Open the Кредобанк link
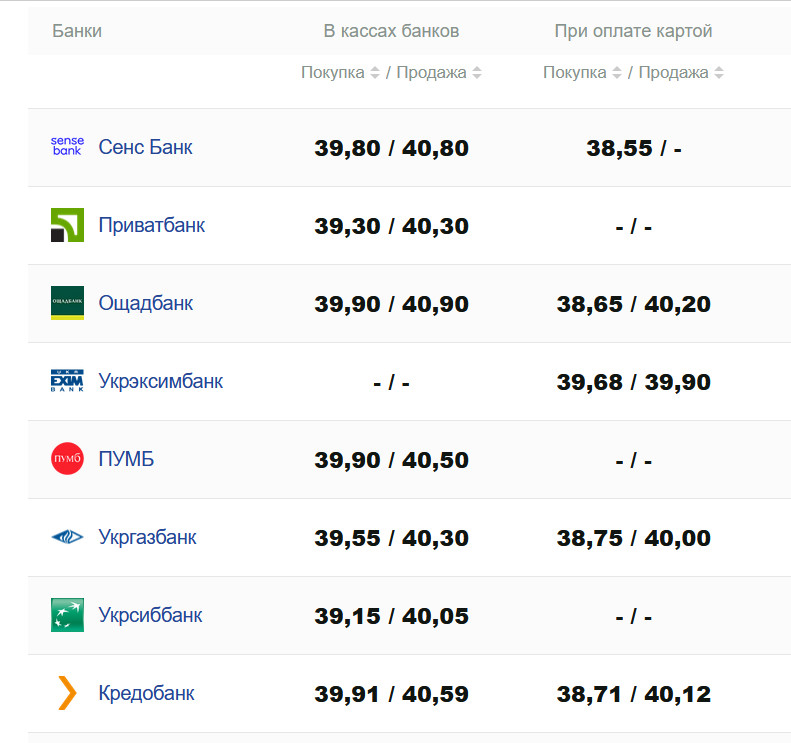 pyautogui.click(x=148, y=693)
